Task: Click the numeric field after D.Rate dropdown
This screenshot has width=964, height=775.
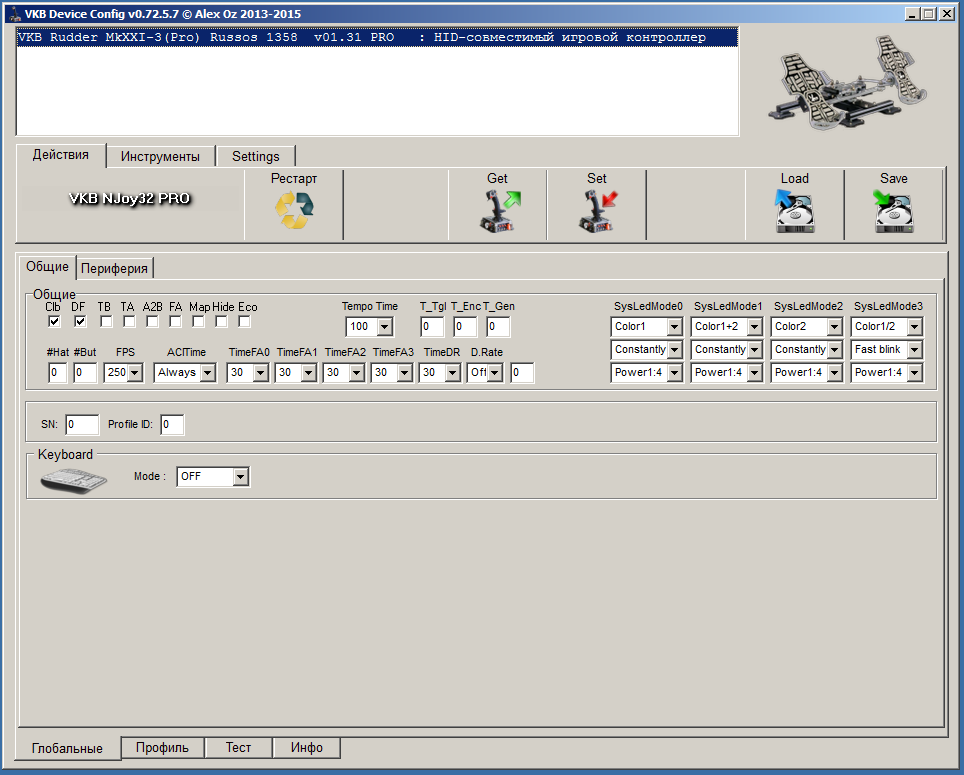Action: pos(522,372)
